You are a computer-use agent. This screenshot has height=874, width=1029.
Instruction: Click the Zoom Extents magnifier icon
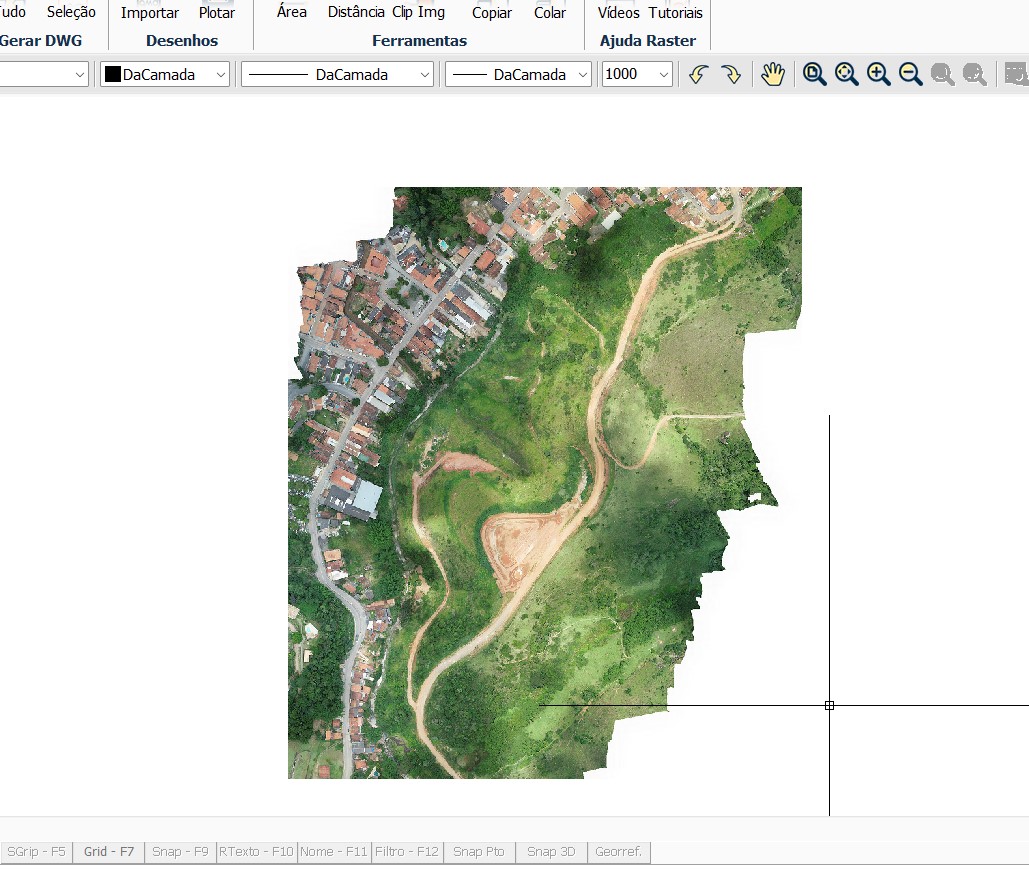pos(846,73)
